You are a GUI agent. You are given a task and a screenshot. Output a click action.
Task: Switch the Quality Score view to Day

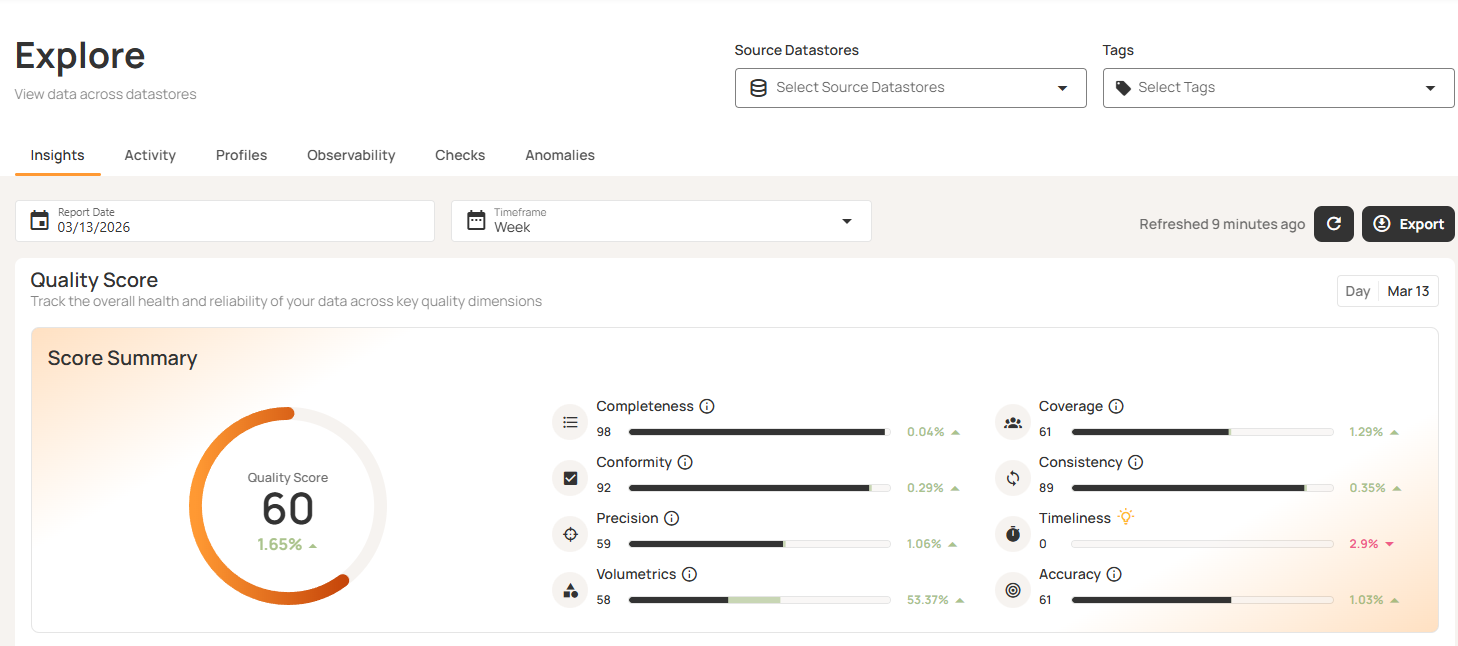pyautogui.click(x=1357, y=291)
